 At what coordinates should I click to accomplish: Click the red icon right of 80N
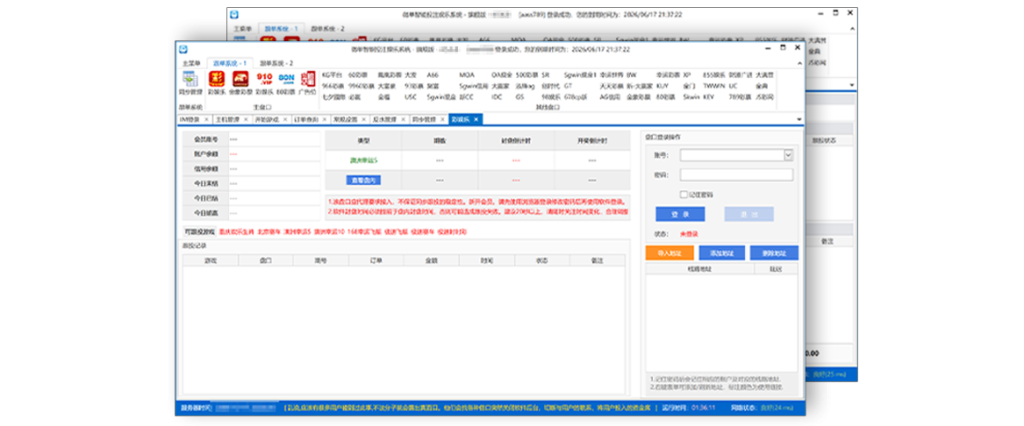309,79
